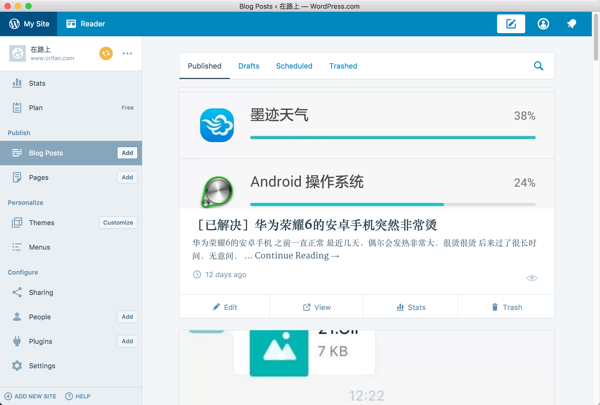Click the write new post icon
This screenshot has height=405, width=600.
pyautogui.click(x=511, y=24)
